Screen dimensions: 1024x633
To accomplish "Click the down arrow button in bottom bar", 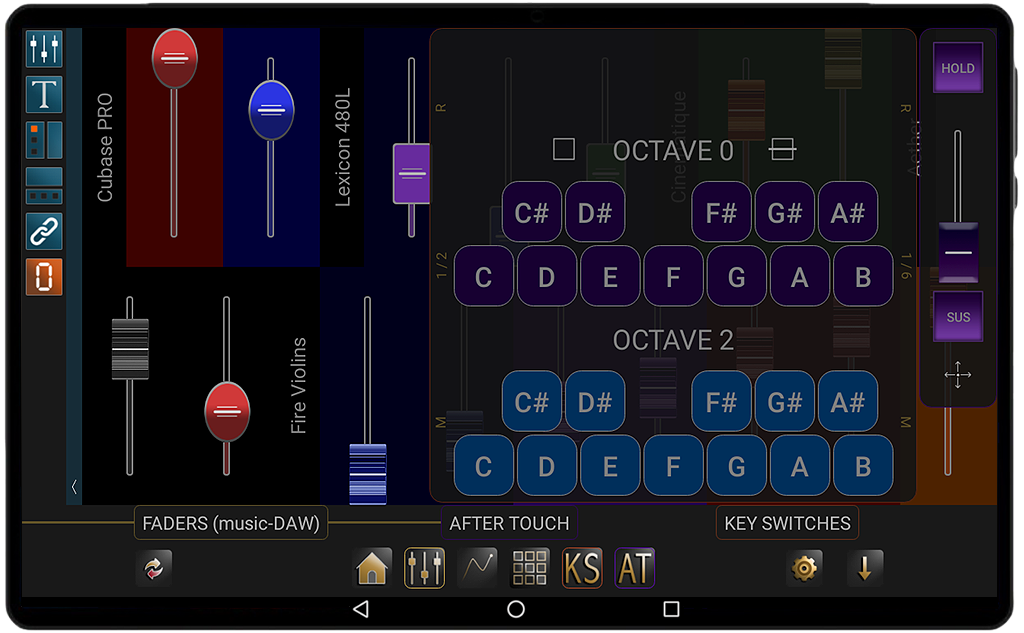I will pyautogui.click(x=865, y=568).
